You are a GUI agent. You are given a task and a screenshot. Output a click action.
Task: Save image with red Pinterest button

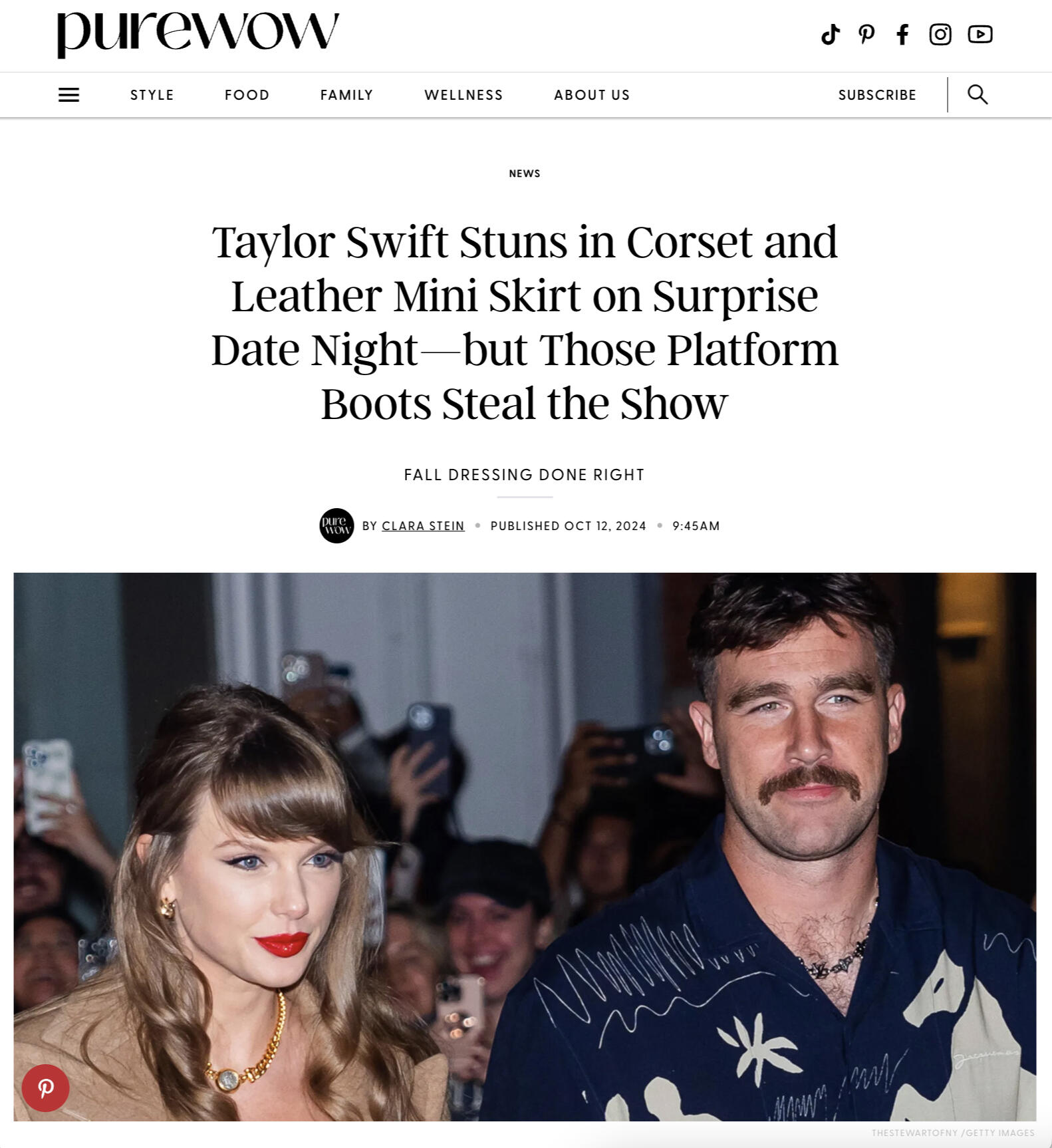click(x=45, y=1088)
